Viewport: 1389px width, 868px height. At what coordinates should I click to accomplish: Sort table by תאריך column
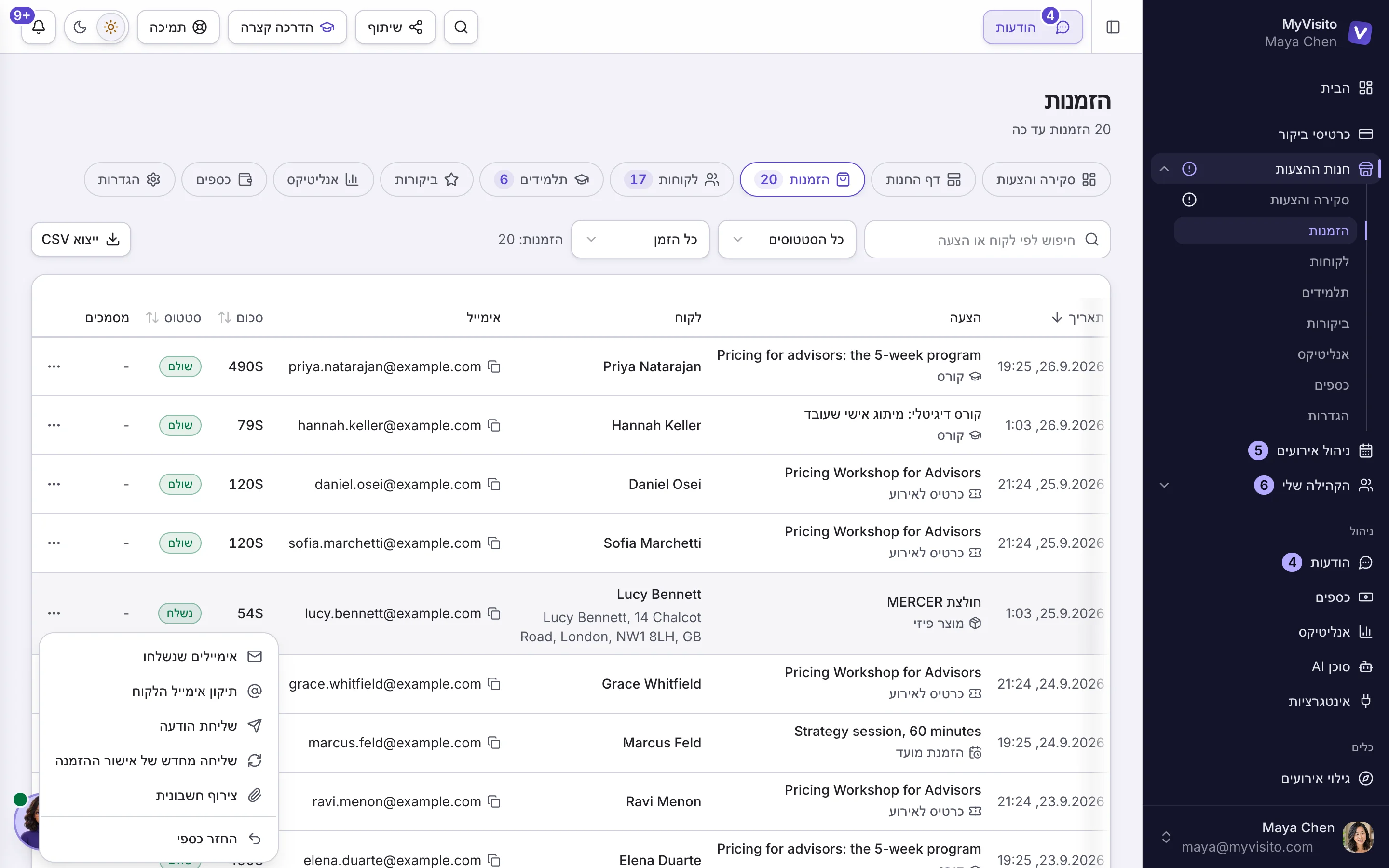[x=1077, y=317]
